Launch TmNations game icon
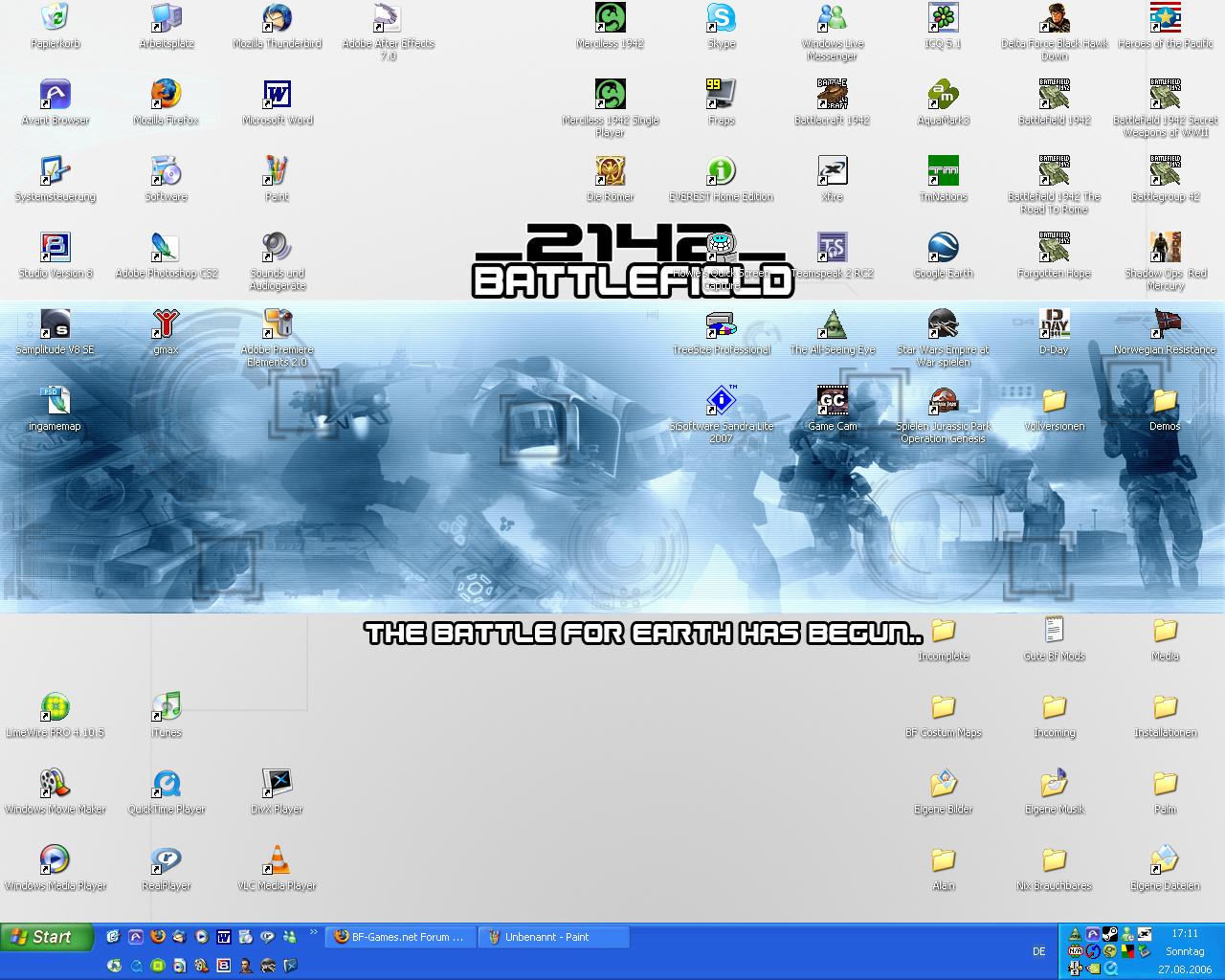This screenshot has width=1225, height=980. coord(944,170)
